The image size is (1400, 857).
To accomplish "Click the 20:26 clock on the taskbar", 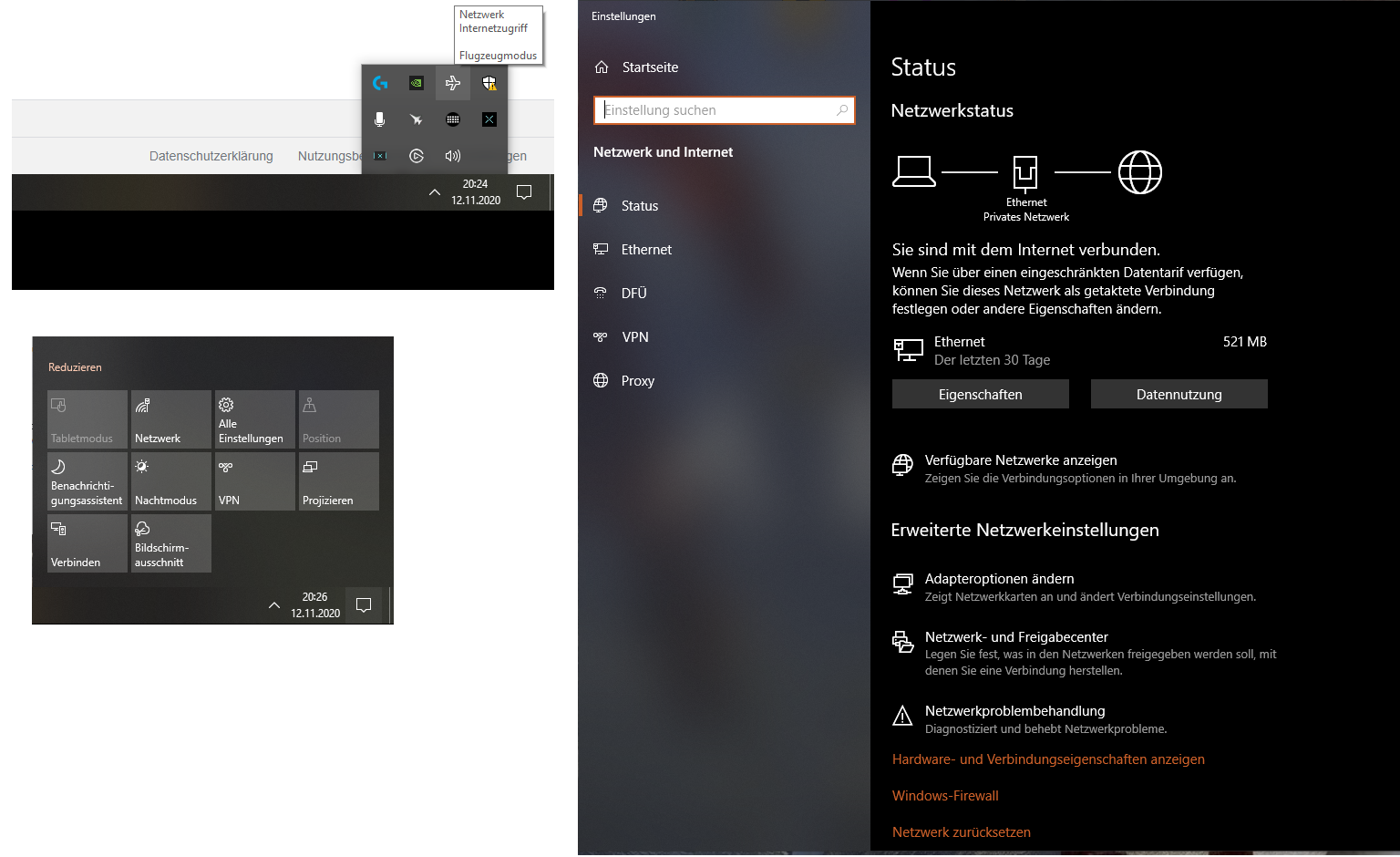I will tap(315, 605).
